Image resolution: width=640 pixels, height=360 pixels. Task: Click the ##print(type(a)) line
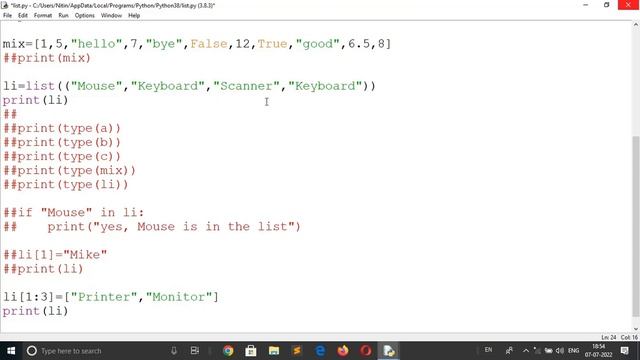[62, 128]
